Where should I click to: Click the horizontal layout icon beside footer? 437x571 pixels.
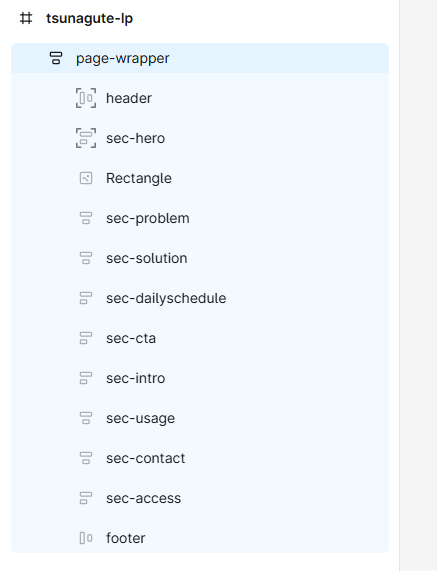pos(86,538)
